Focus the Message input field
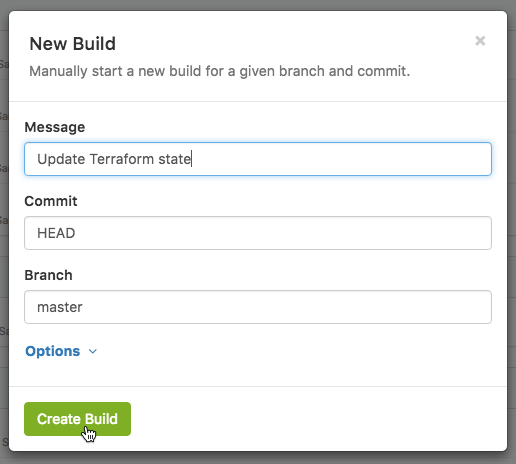The width and height of the screenshot is (516, 464). (x=258, y=159)
